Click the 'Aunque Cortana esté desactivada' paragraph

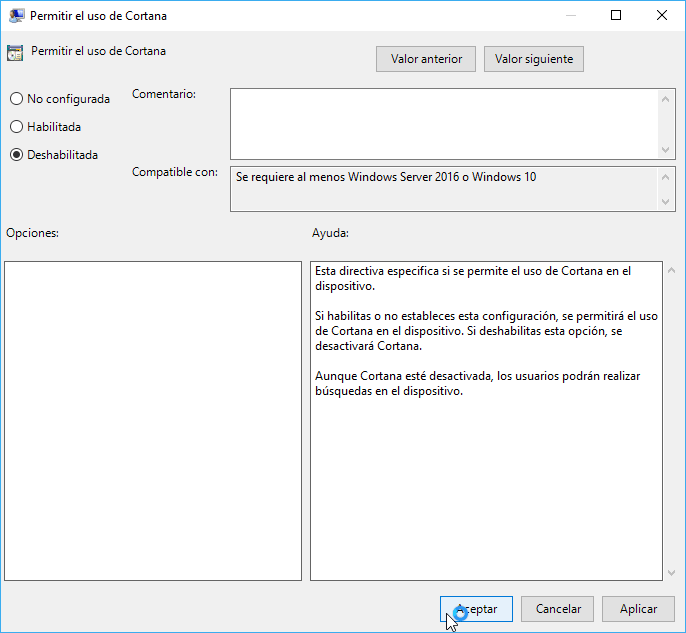[x=477, y=383]
